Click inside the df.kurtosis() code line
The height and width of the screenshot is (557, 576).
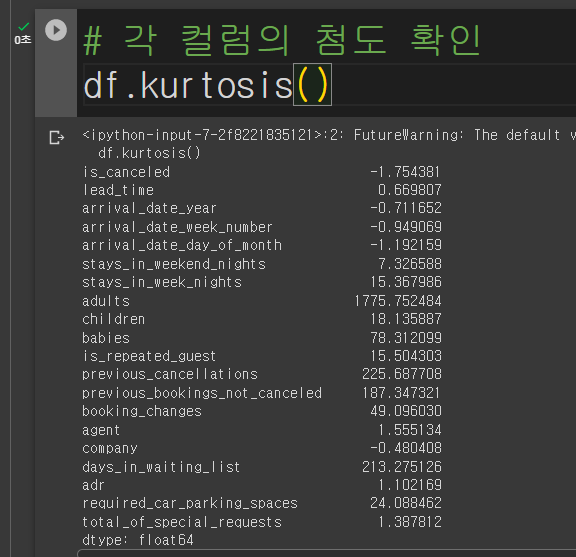tap(208, 85)
